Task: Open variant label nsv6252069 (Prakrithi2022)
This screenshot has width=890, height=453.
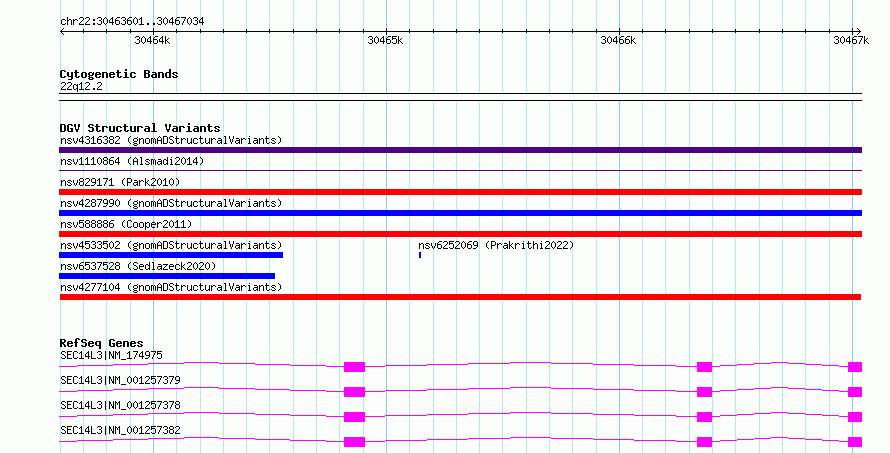Action: pos(496,245)
